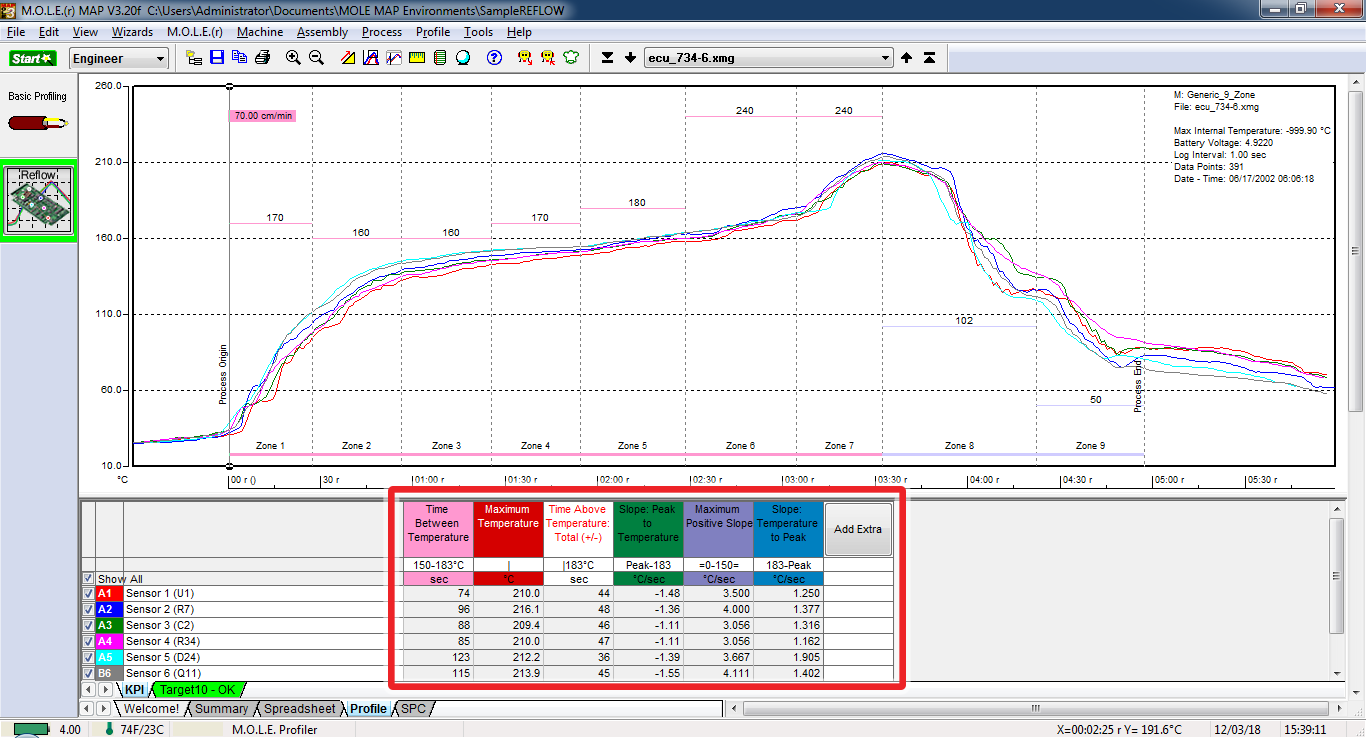Click the Print icon in the toolbar

point(262,58)
